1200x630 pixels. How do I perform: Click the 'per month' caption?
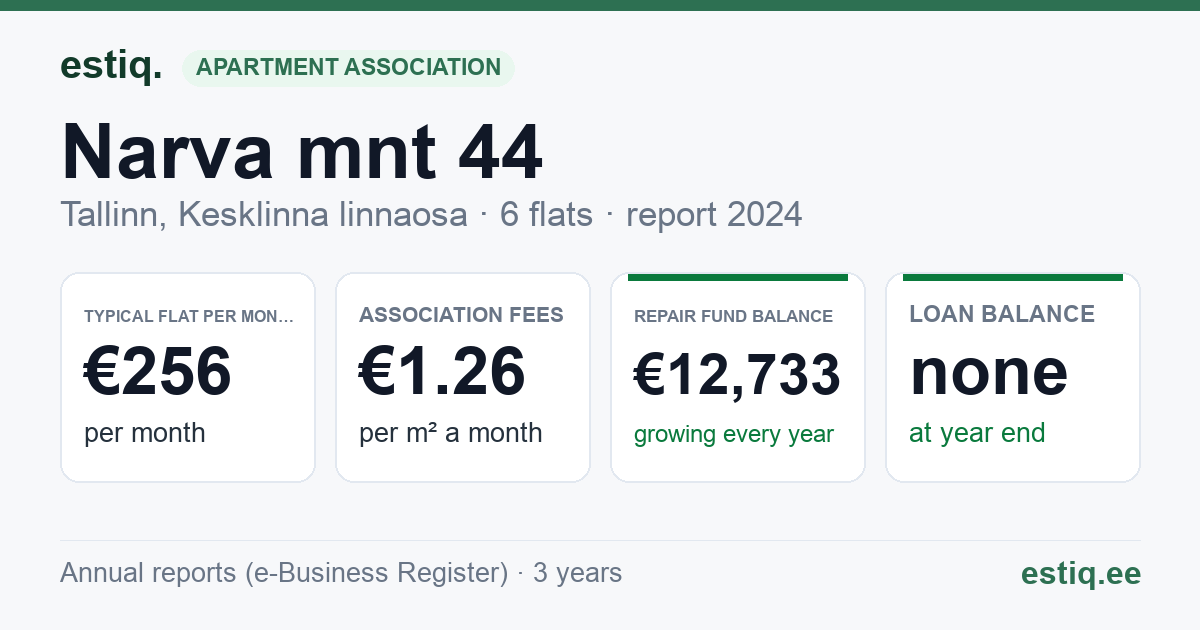coord(145,433)
